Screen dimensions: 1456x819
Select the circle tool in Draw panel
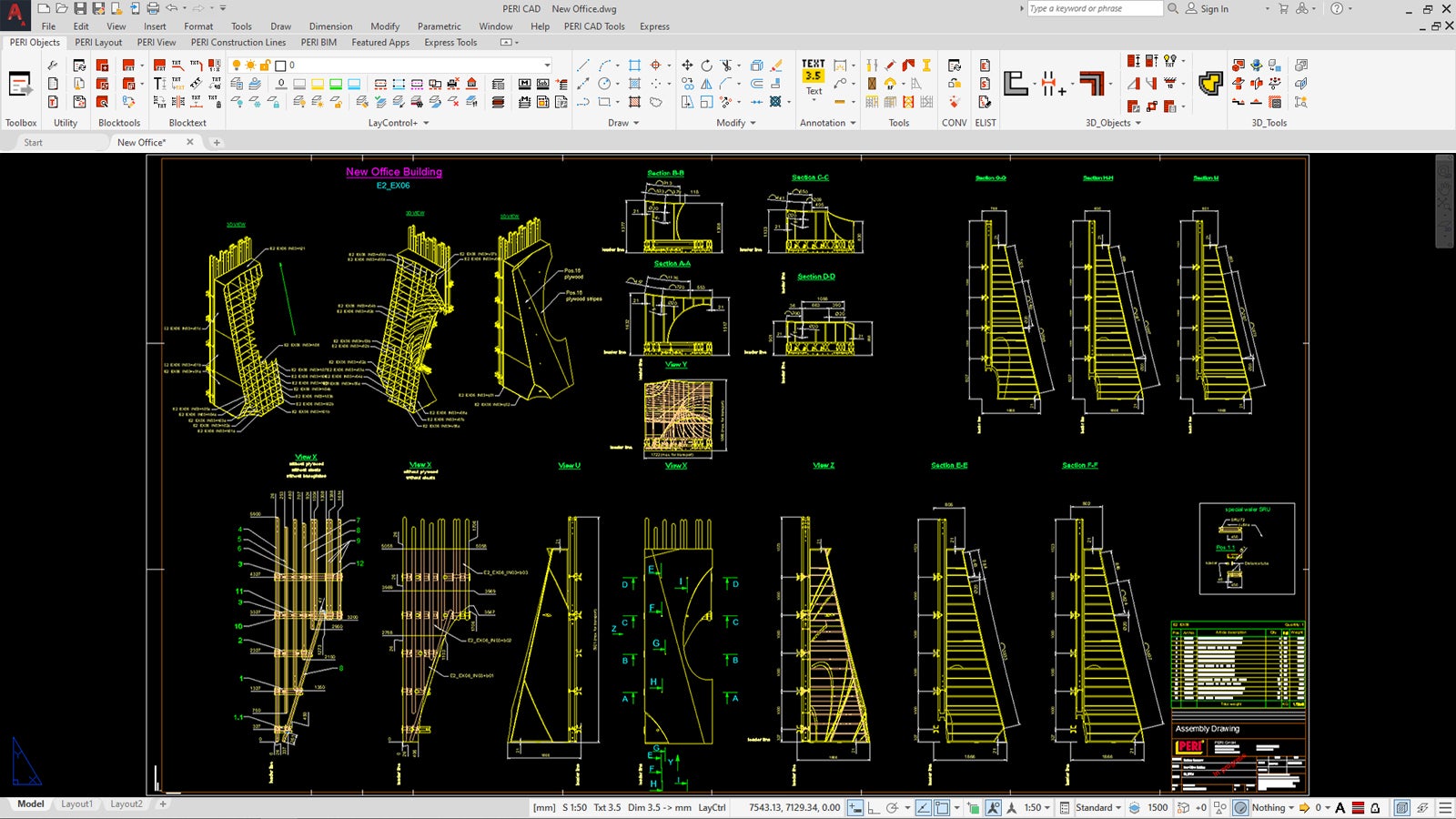[x=604, y=84]
